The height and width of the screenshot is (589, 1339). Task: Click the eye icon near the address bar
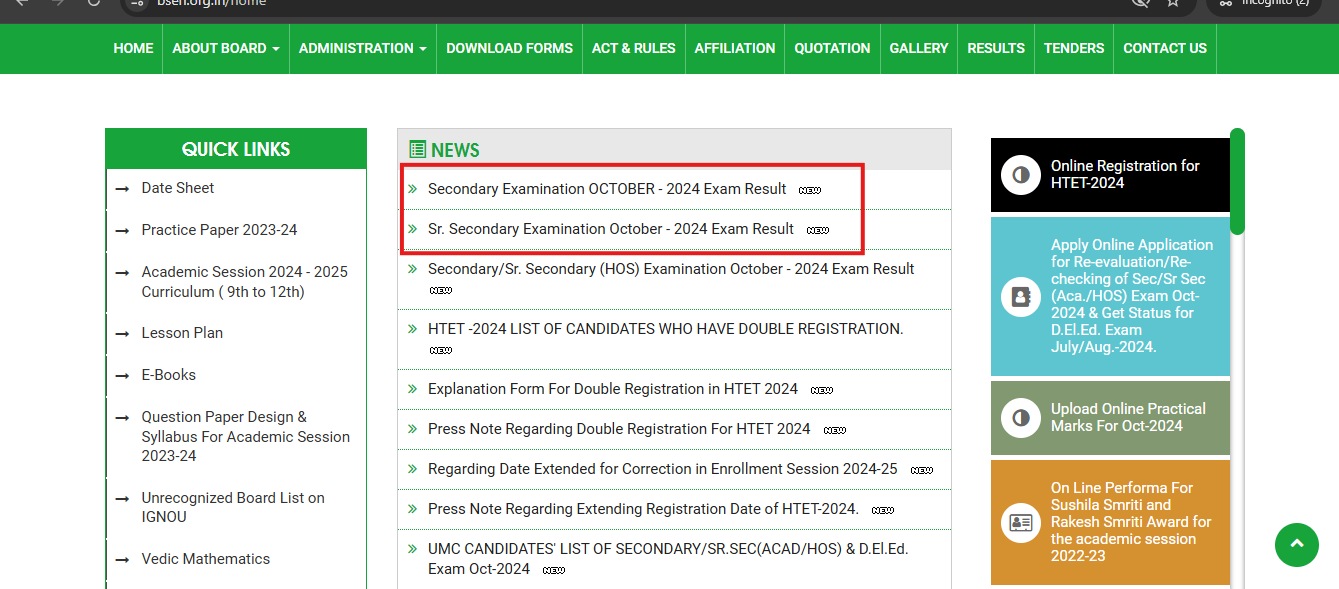point(1141,3)
